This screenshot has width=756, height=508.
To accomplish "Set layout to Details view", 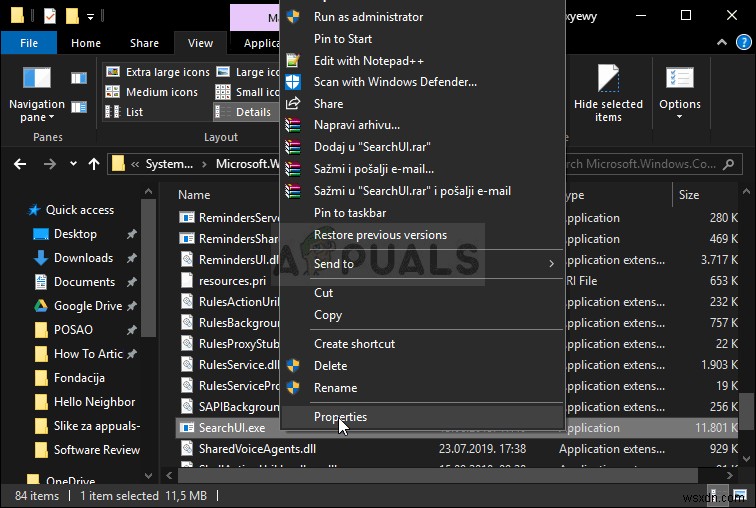I will [244, 112].
